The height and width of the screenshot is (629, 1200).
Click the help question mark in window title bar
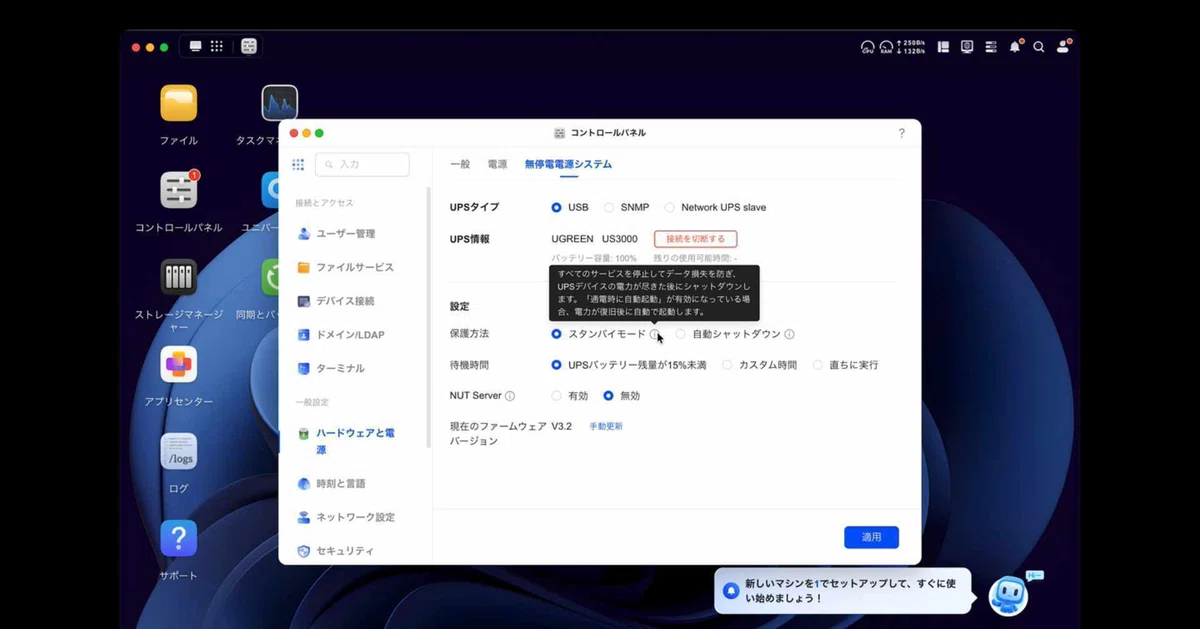(901, 133)
